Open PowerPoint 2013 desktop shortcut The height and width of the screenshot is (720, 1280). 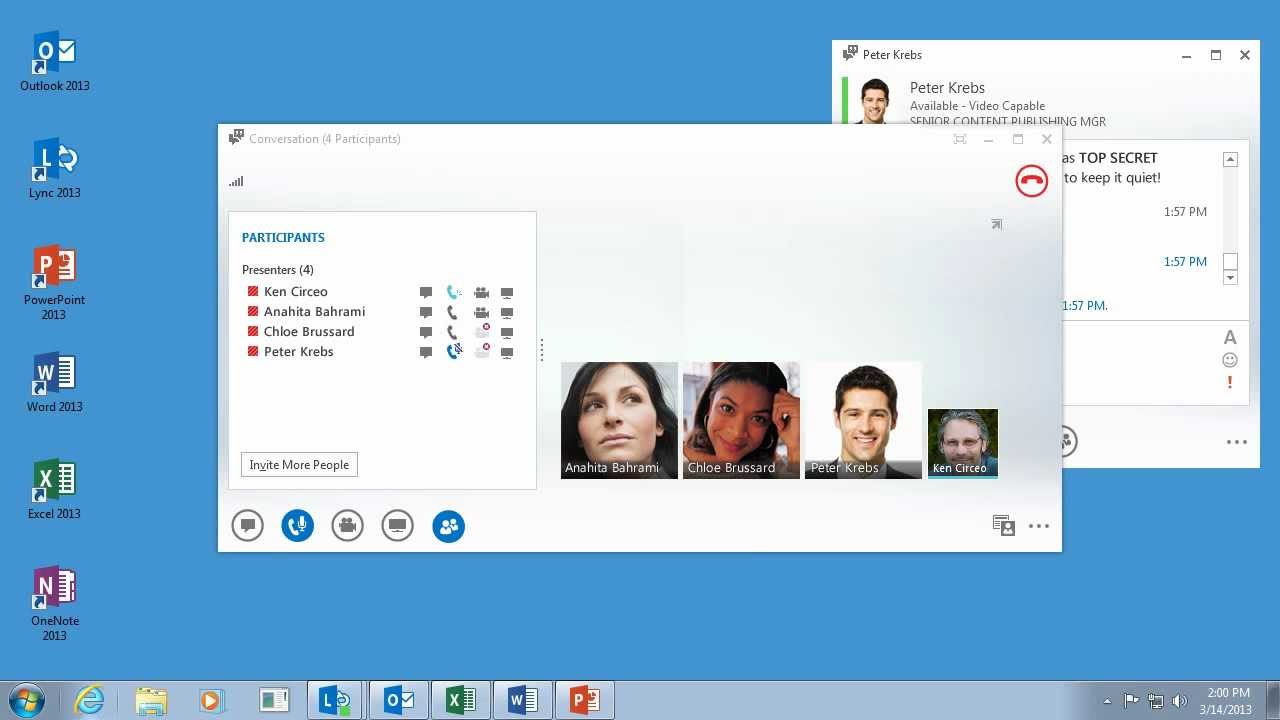pyautogui.click(x=55, y=283)
